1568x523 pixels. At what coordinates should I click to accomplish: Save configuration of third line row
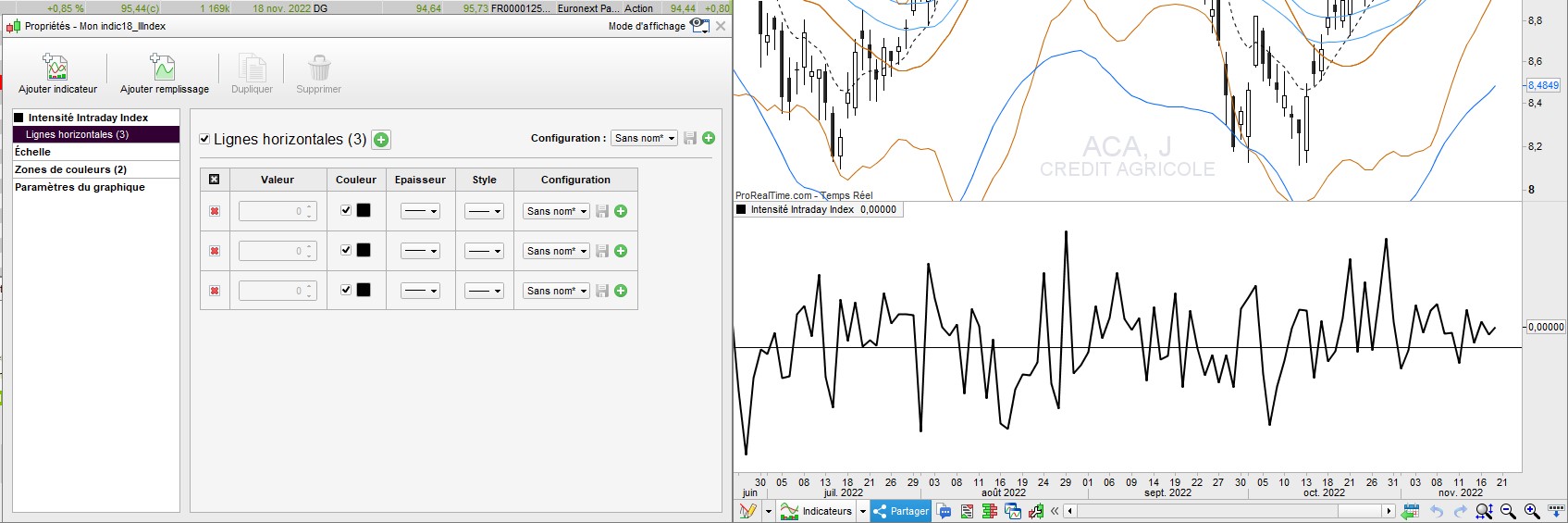pyautogui.click(x=602, y=291)
